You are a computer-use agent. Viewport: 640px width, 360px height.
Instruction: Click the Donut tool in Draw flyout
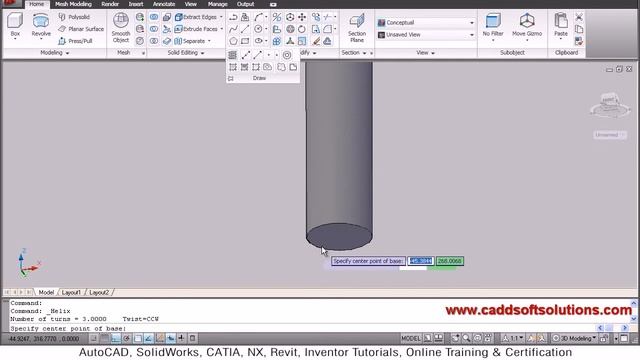[287, 55]
